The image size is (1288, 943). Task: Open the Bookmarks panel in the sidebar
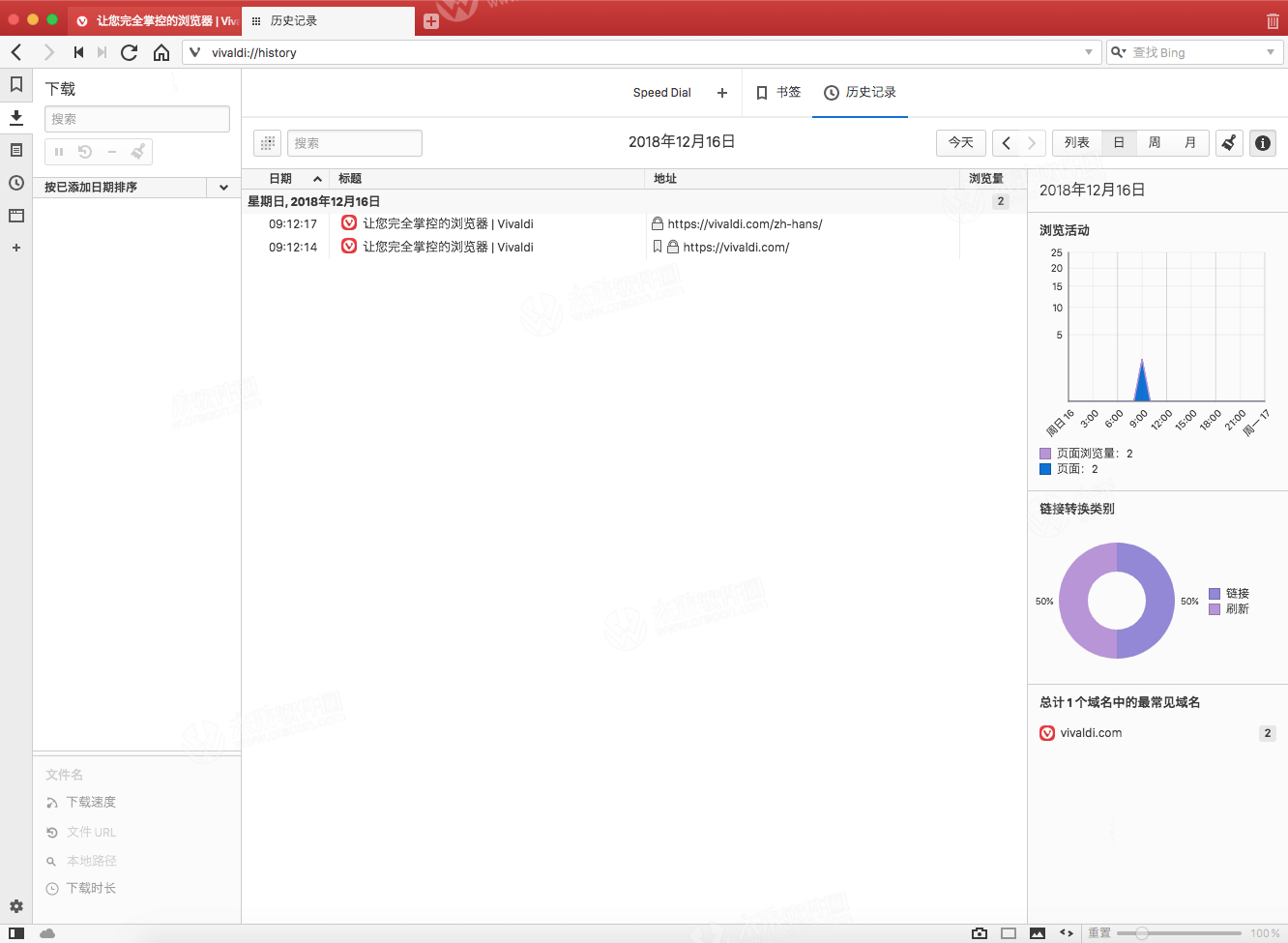[x=15, y=84]
